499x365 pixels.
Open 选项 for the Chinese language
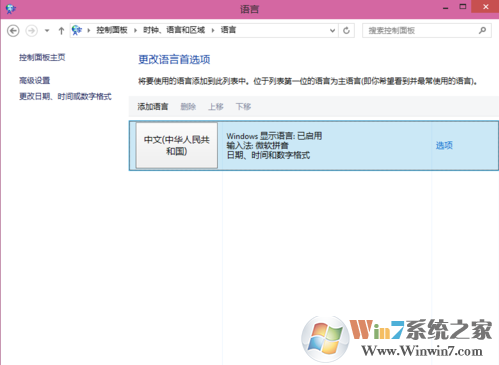tap(444, 145)
